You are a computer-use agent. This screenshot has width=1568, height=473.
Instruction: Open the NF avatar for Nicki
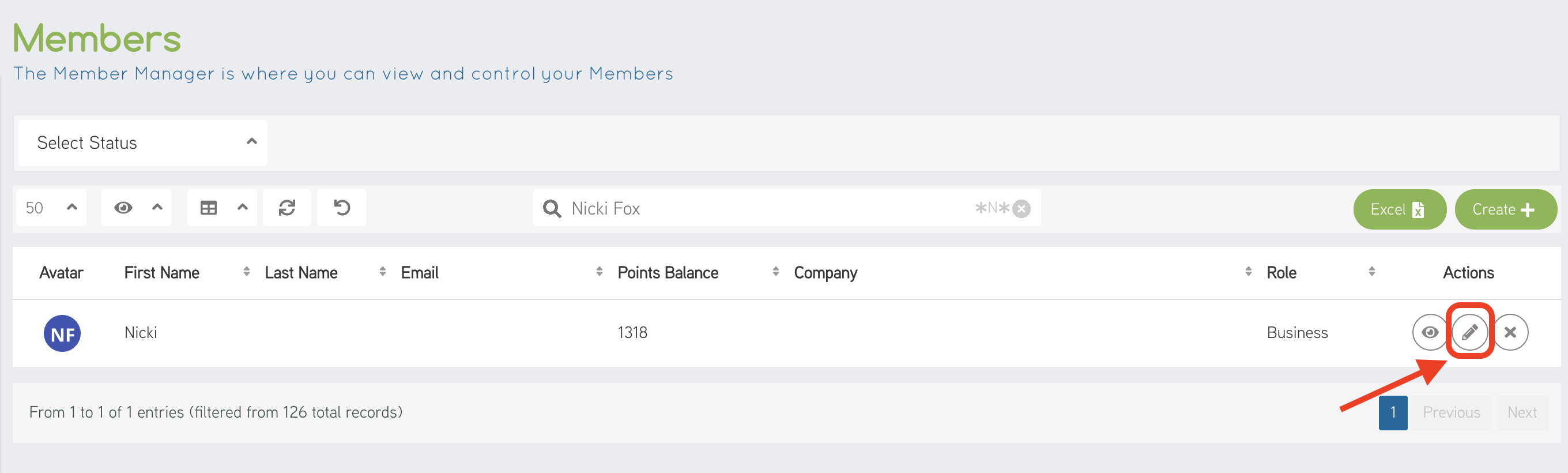pos(62,333)
